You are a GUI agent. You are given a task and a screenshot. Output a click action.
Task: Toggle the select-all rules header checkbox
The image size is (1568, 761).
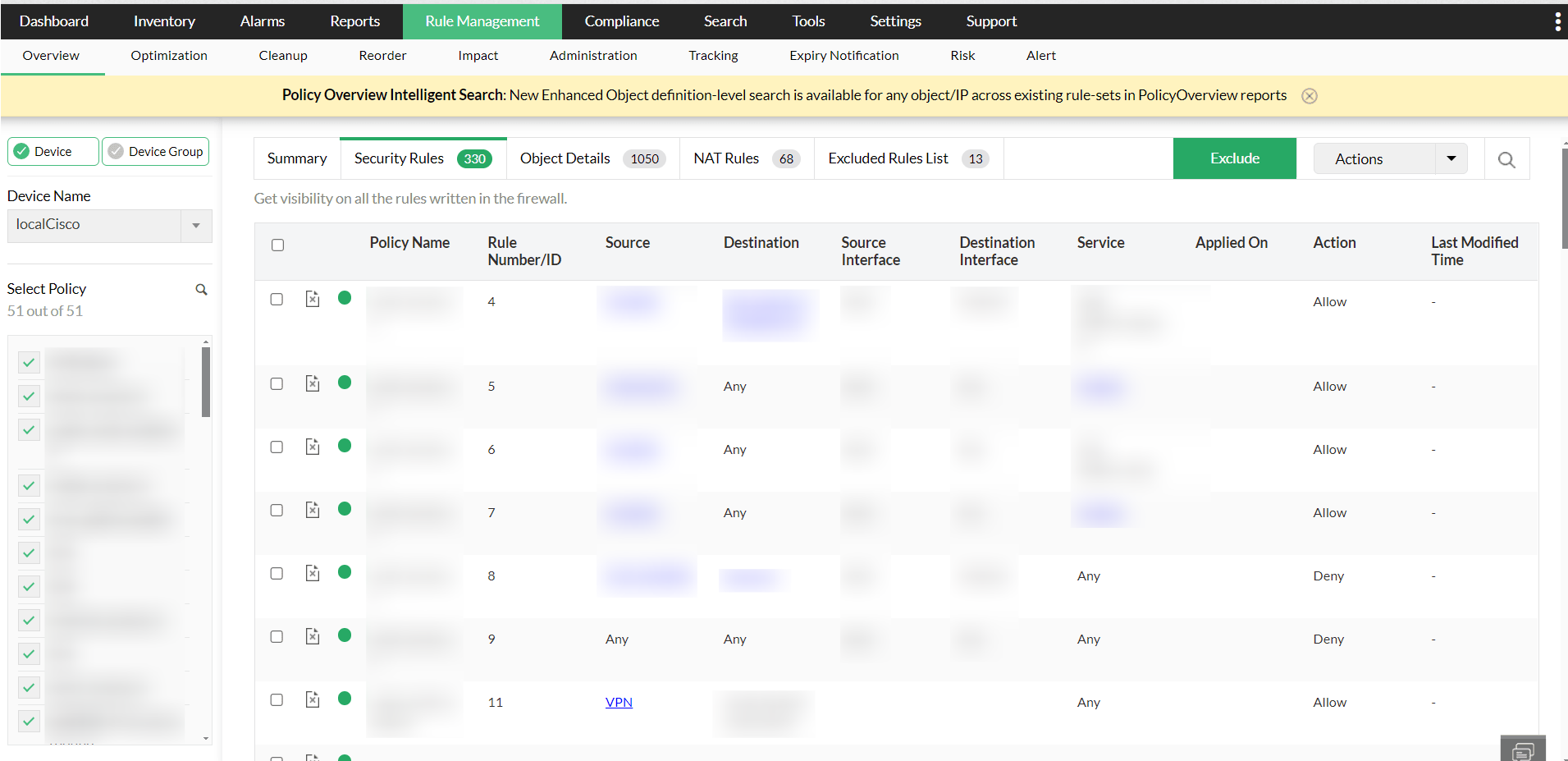pyautogui.click(x=278, y=245)
